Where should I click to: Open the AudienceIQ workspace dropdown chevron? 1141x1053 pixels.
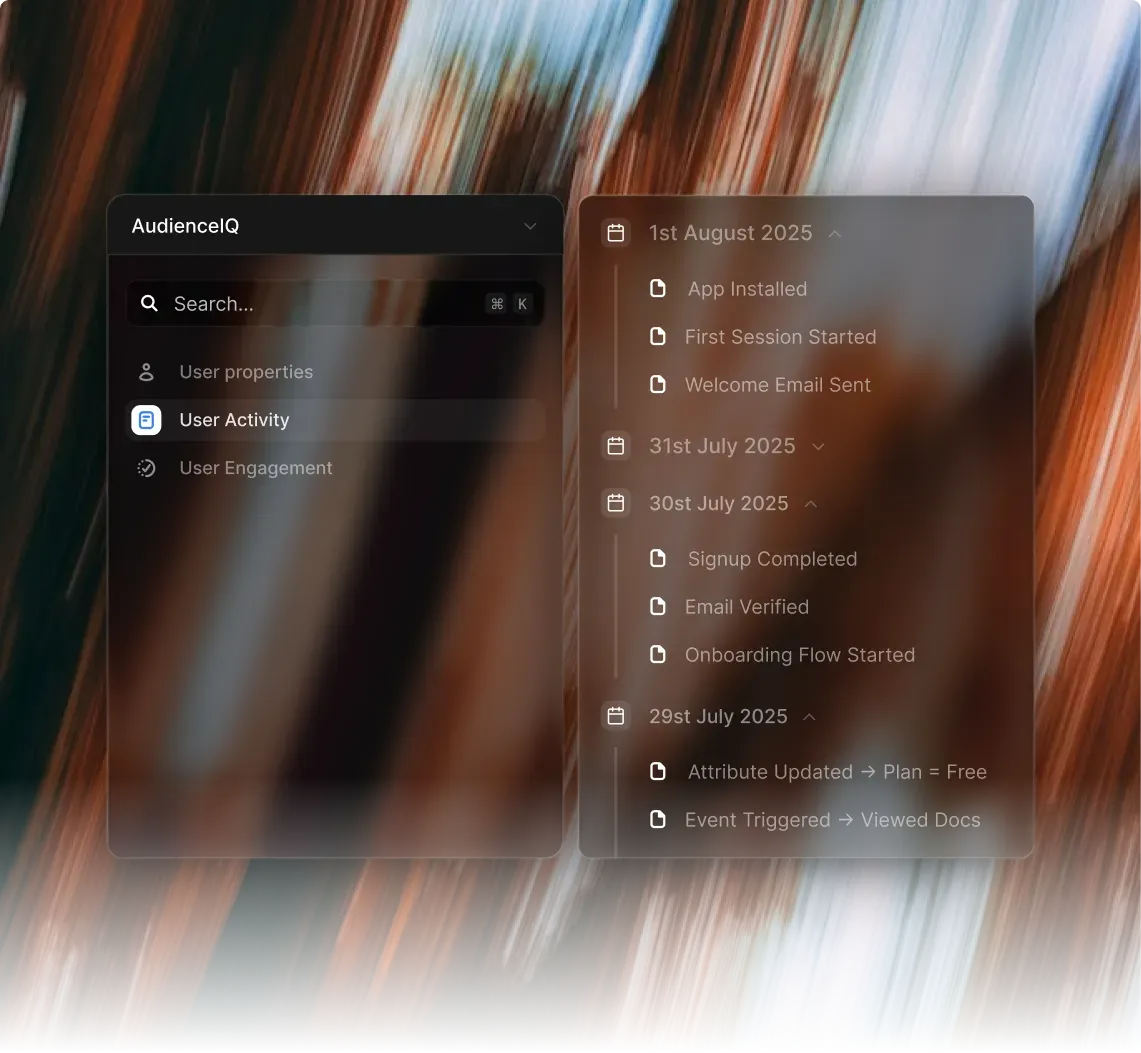click(530, 226)
